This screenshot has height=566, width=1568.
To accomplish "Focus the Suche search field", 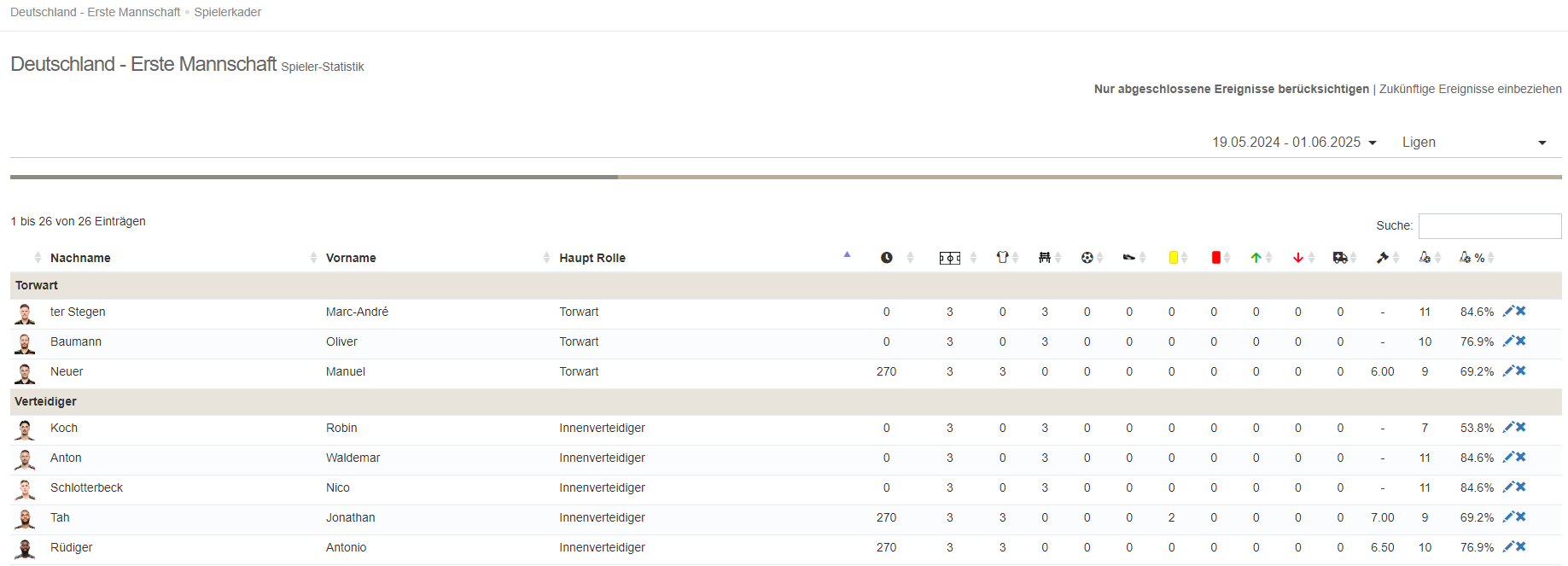I will 1489,226.
